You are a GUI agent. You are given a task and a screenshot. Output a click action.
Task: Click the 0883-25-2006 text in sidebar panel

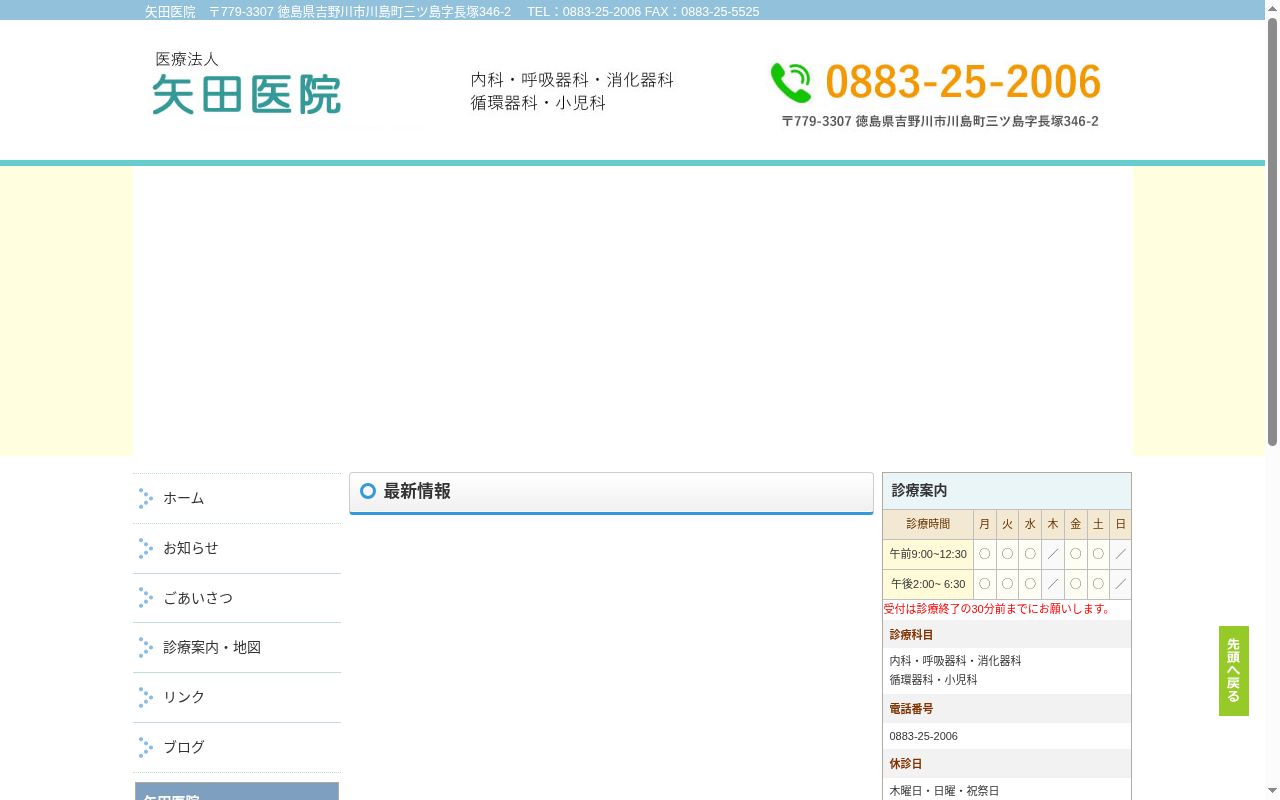pos(923,736)
